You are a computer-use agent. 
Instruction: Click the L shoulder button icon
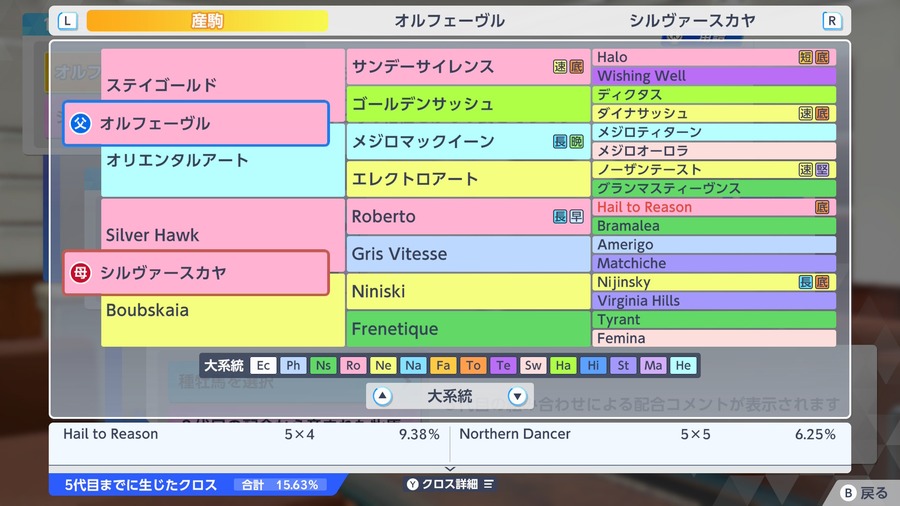pos(67,21)
